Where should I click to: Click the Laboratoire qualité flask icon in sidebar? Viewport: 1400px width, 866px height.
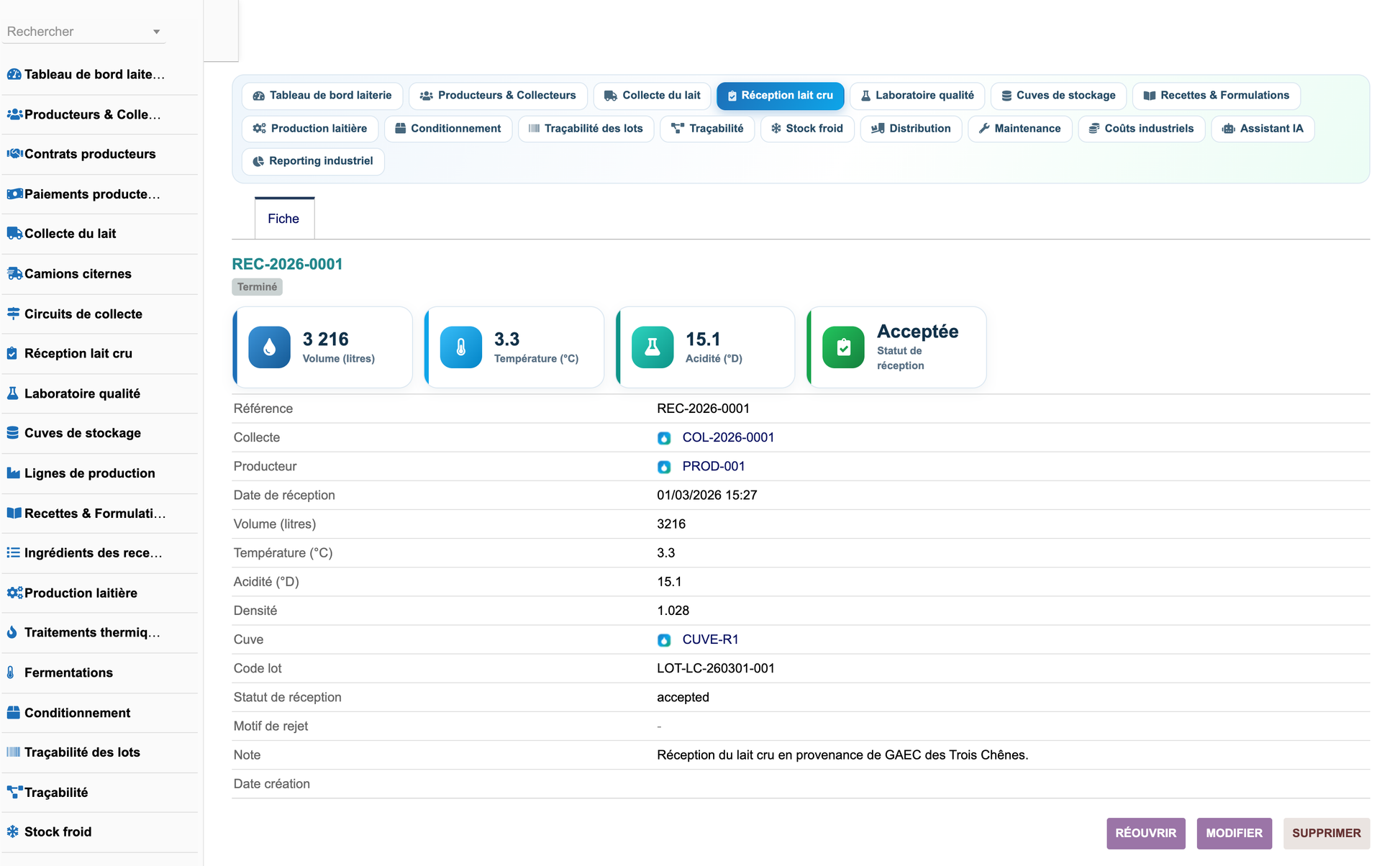tap(12, 393)
